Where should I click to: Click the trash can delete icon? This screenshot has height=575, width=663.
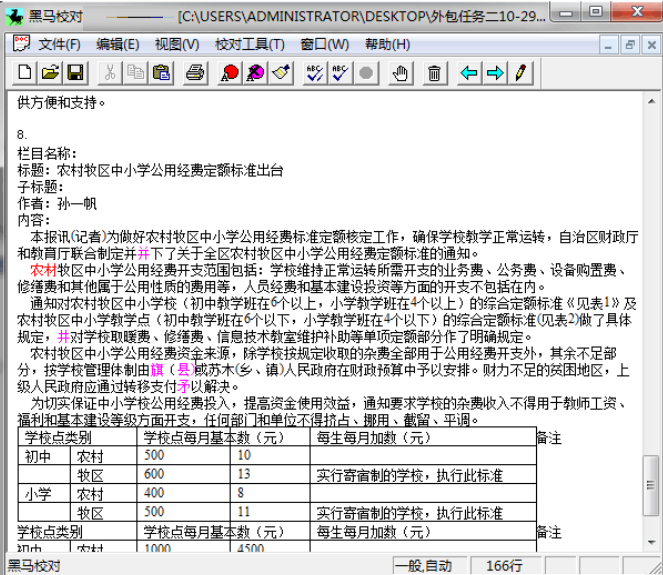point(434,73)
